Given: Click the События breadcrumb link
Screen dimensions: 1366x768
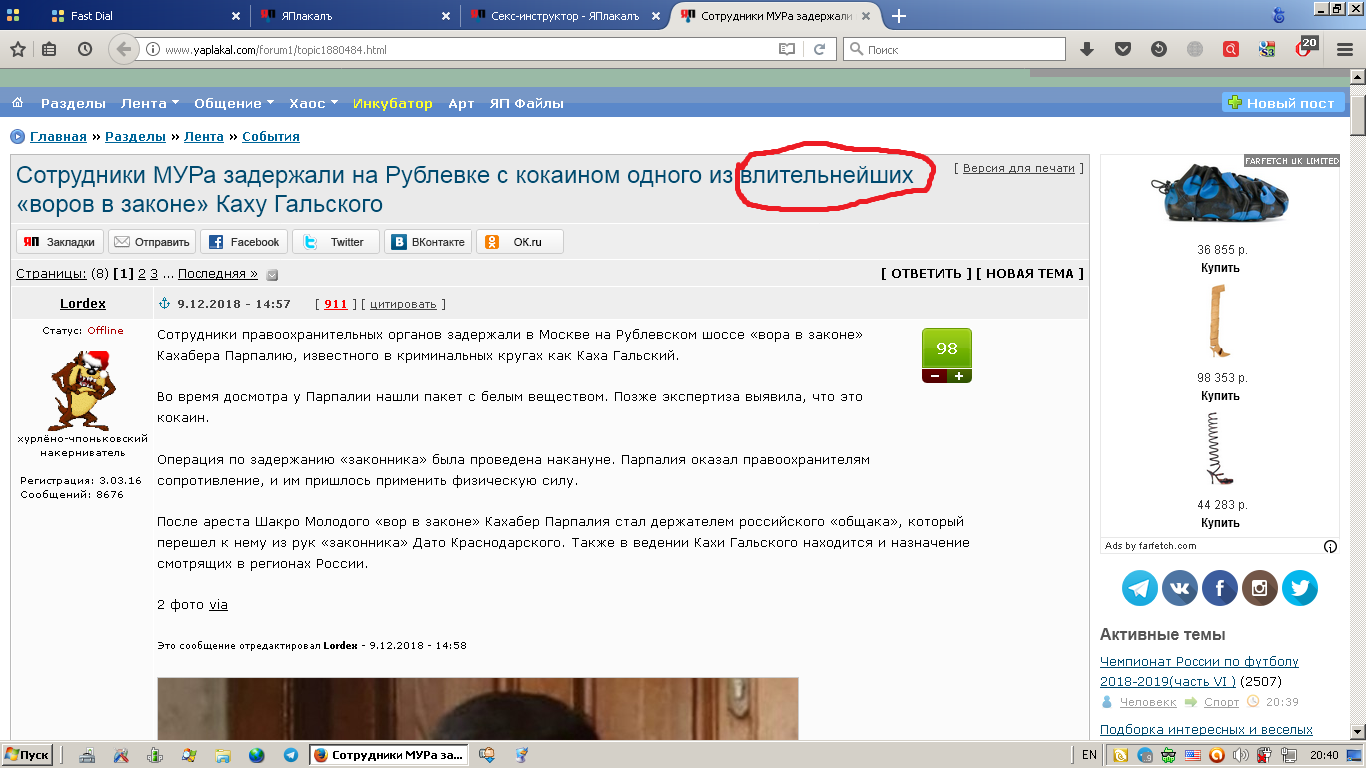Looking at the screenshot, I should click(271, 137).
